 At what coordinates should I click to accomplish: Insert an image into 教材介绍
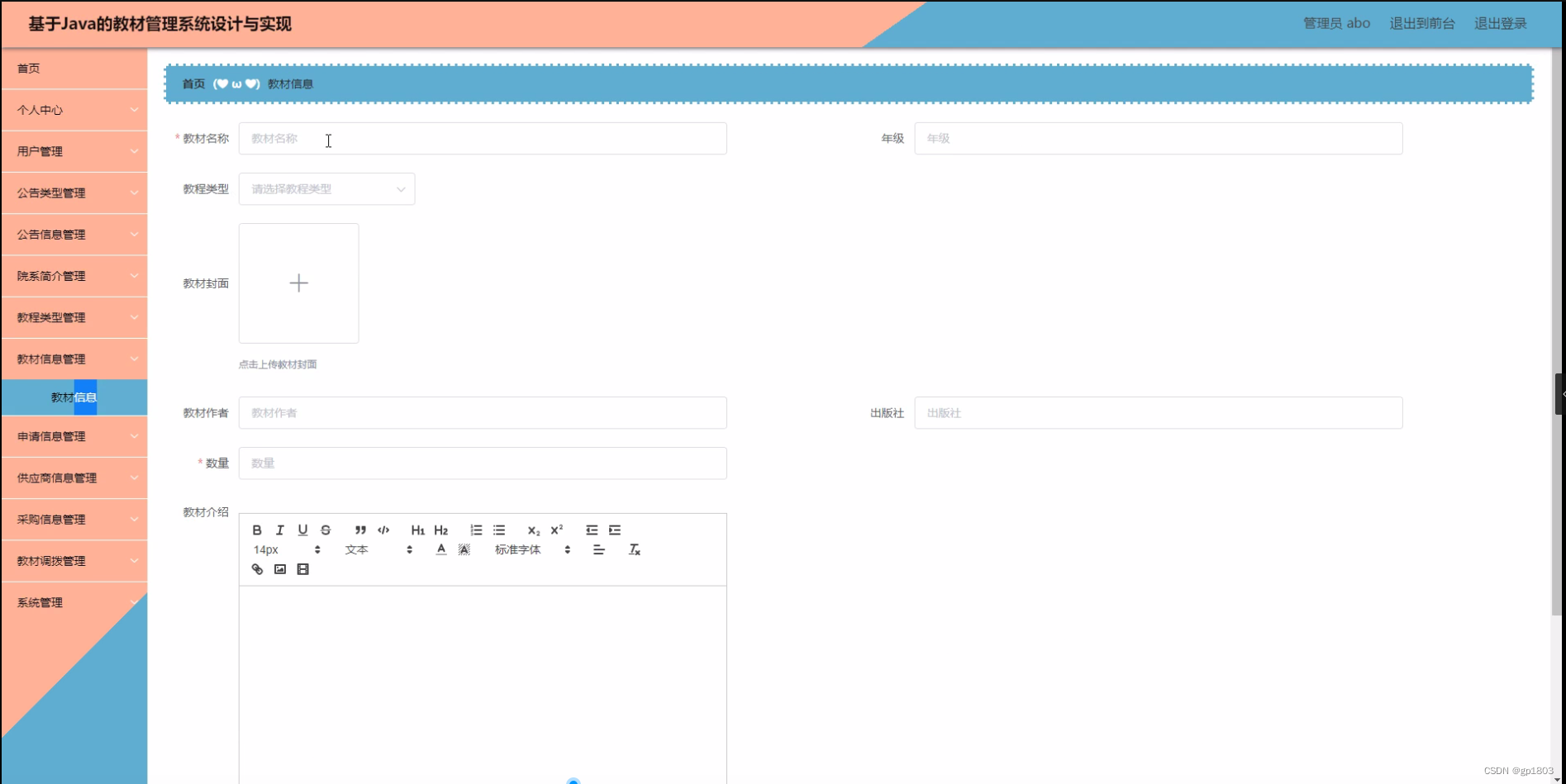tap(279, 569)
